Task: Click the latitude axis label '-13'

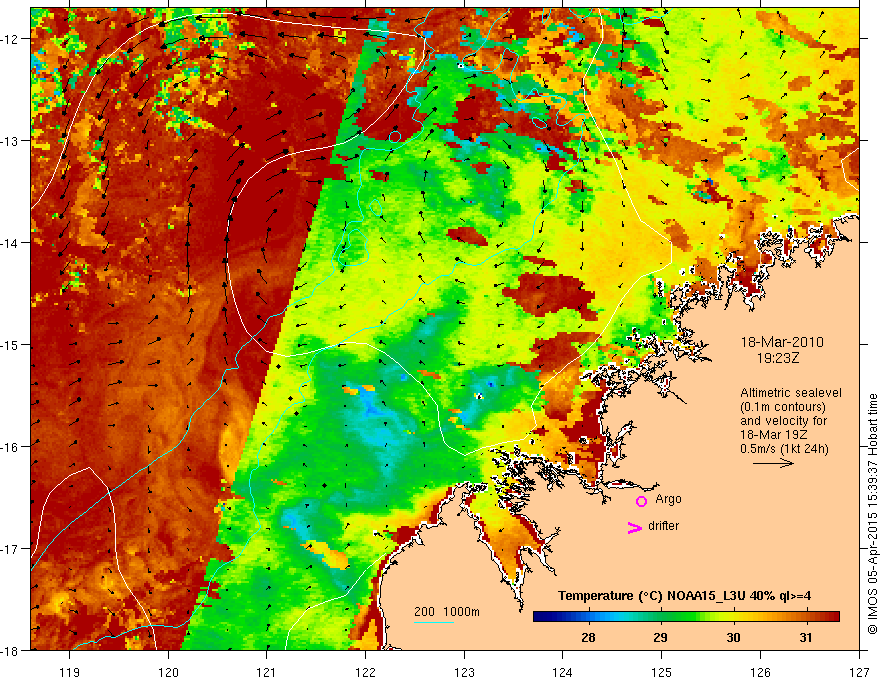Action: click(11, 141)
